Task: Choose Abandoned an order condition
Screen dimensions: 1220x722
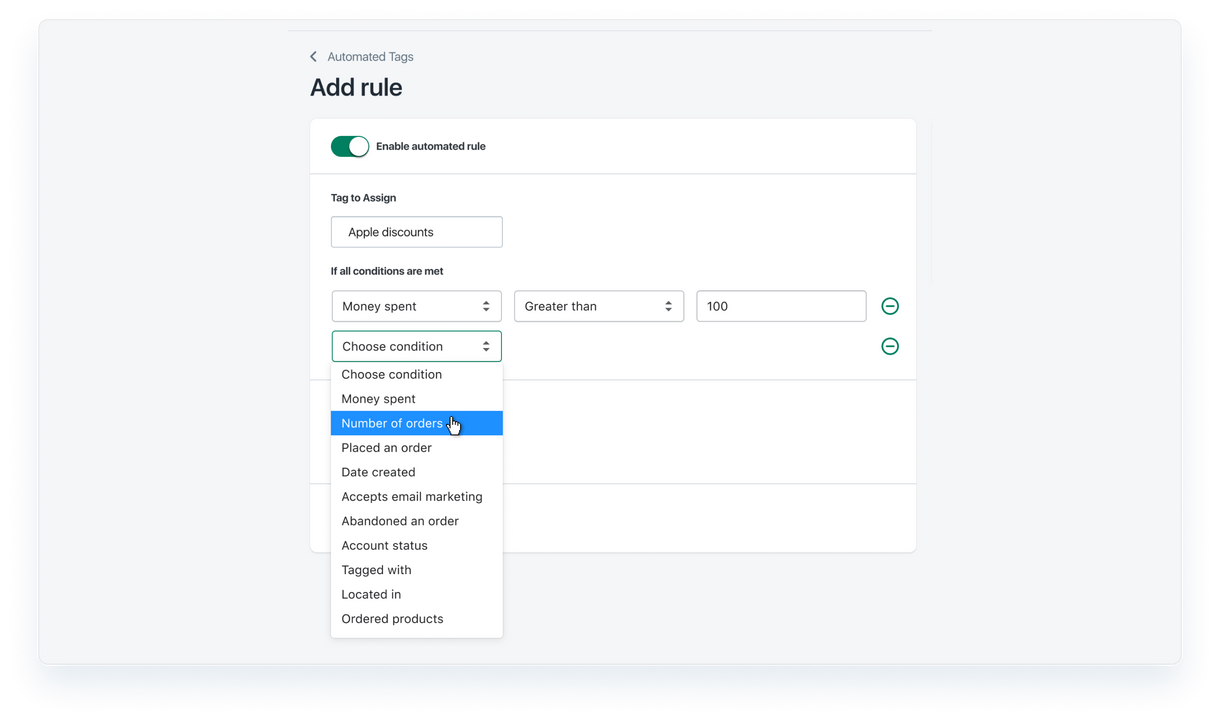Action: [x=399, y=521]
